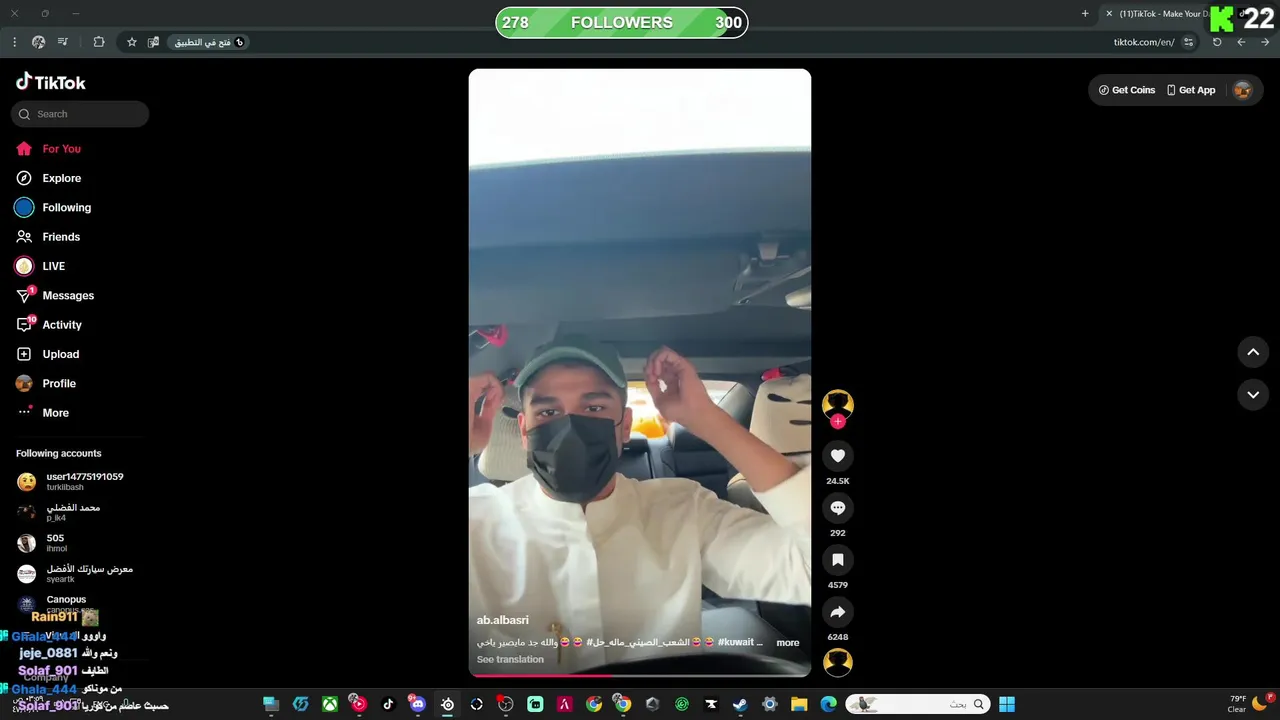
Task: Open ab.albasri creator username
Action: click(503, 620)
